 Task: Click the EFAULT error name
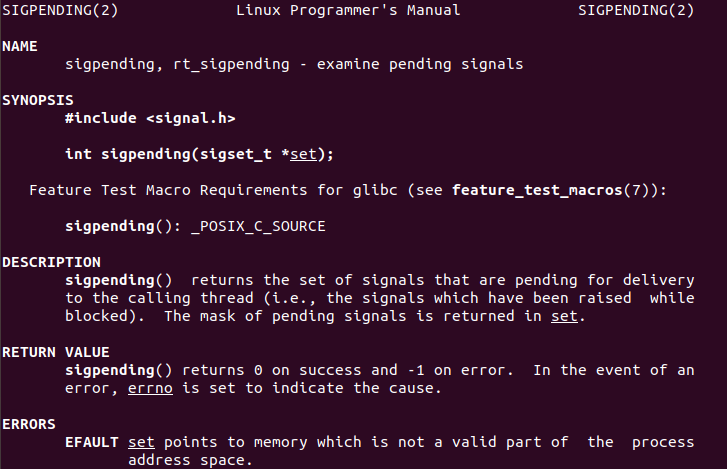[x=91, y=442]
